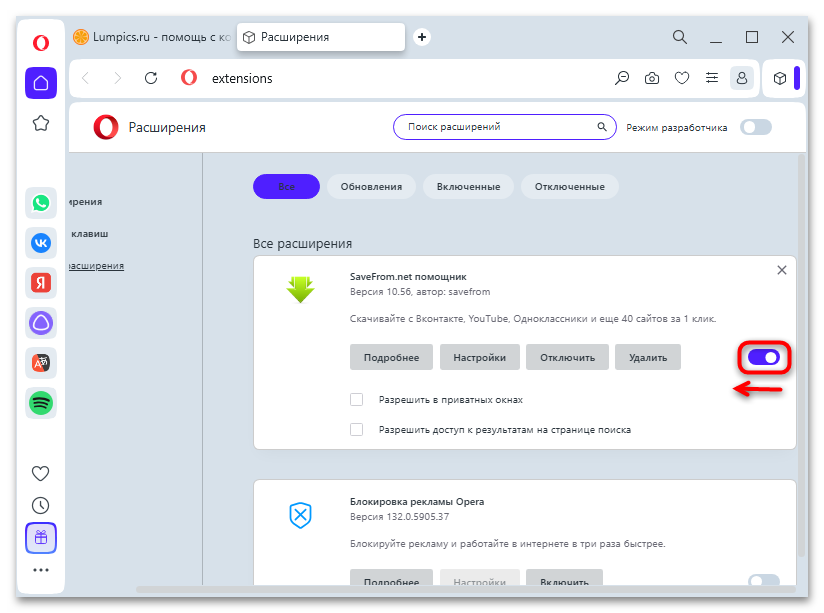Go back with the left arrow button
824x613 pixels.
click(x=86, y=78)
